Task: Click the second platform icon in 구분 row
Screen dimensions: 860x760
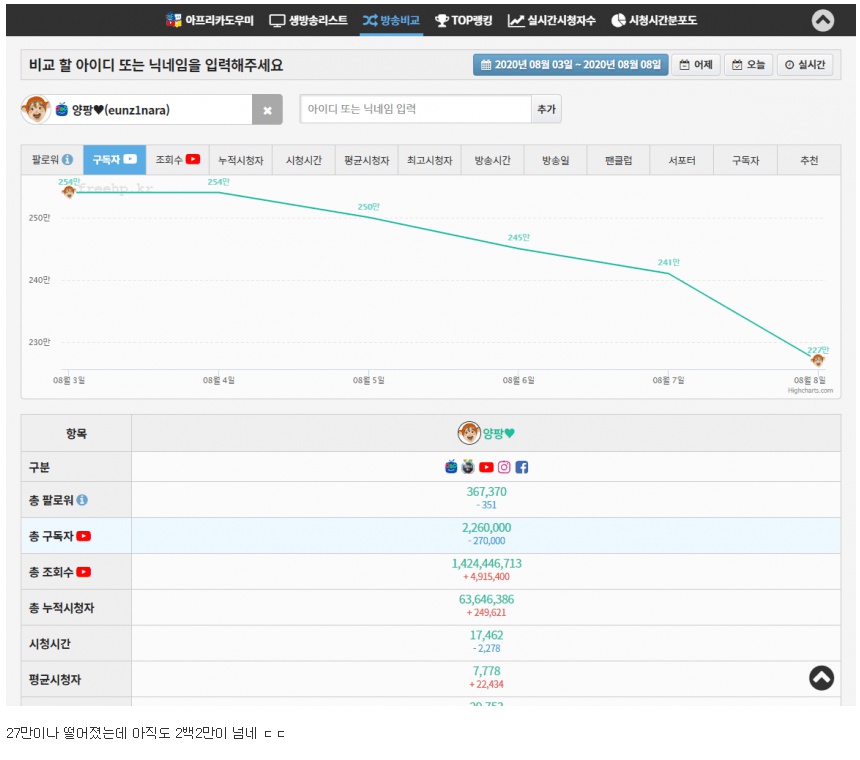Action: [468, 467]
